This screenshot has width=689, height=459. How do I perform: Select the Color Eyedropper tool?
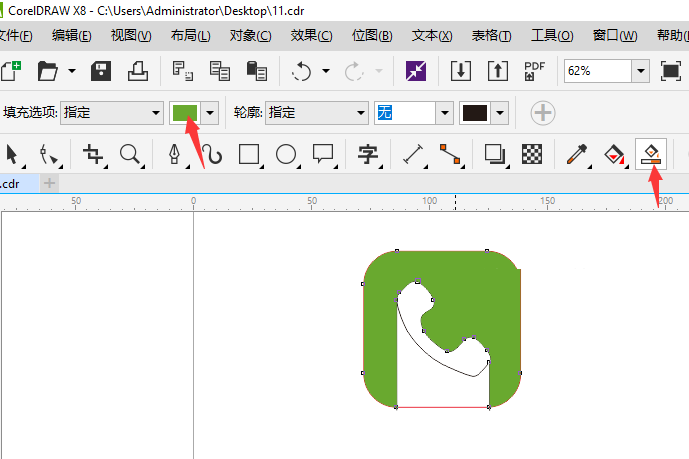pos(577,155)
